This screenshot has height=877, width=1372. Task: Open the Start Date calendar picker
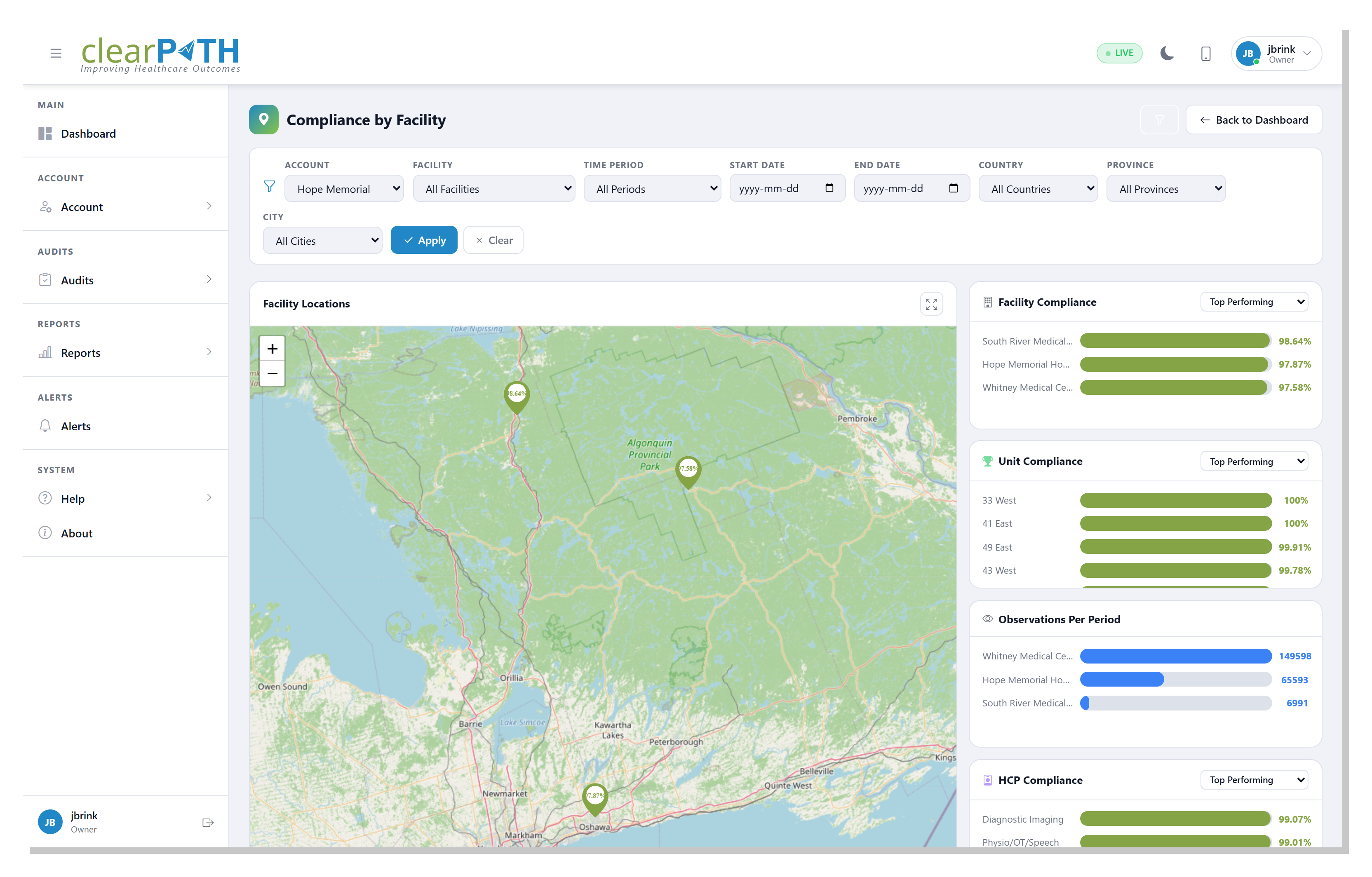tap(829, 188)
